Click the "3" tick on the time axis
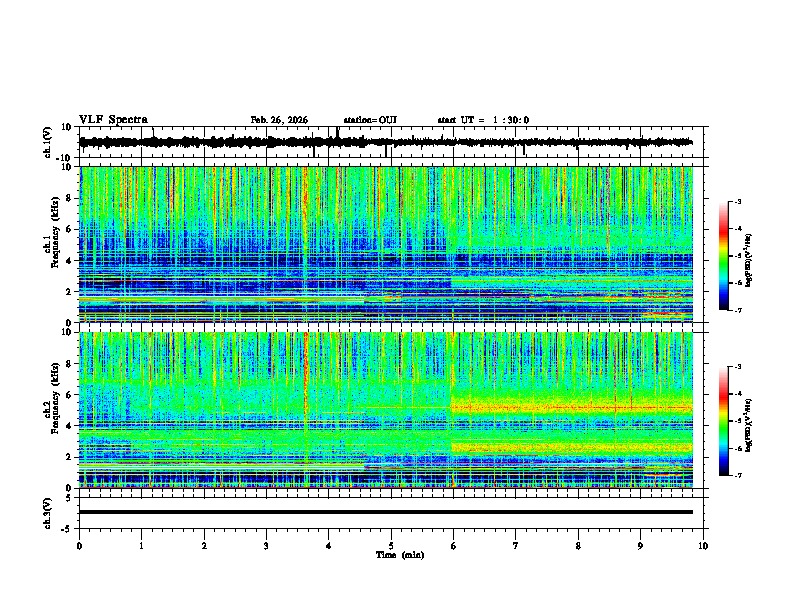792x612 pixels. [x=266, y=546]
